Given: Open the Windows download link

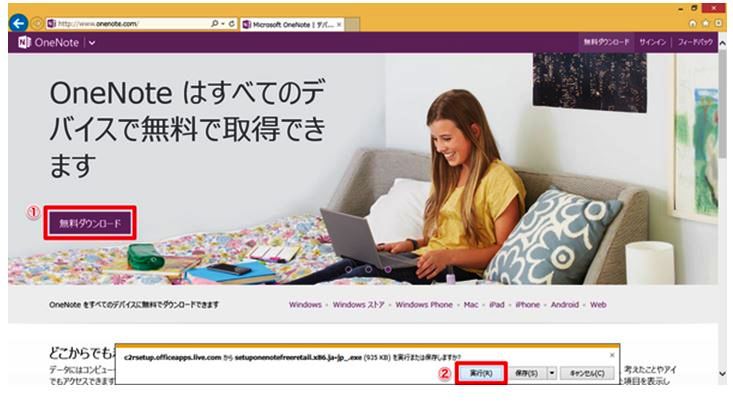Looking at the screenshot, I should pos(305,305).
